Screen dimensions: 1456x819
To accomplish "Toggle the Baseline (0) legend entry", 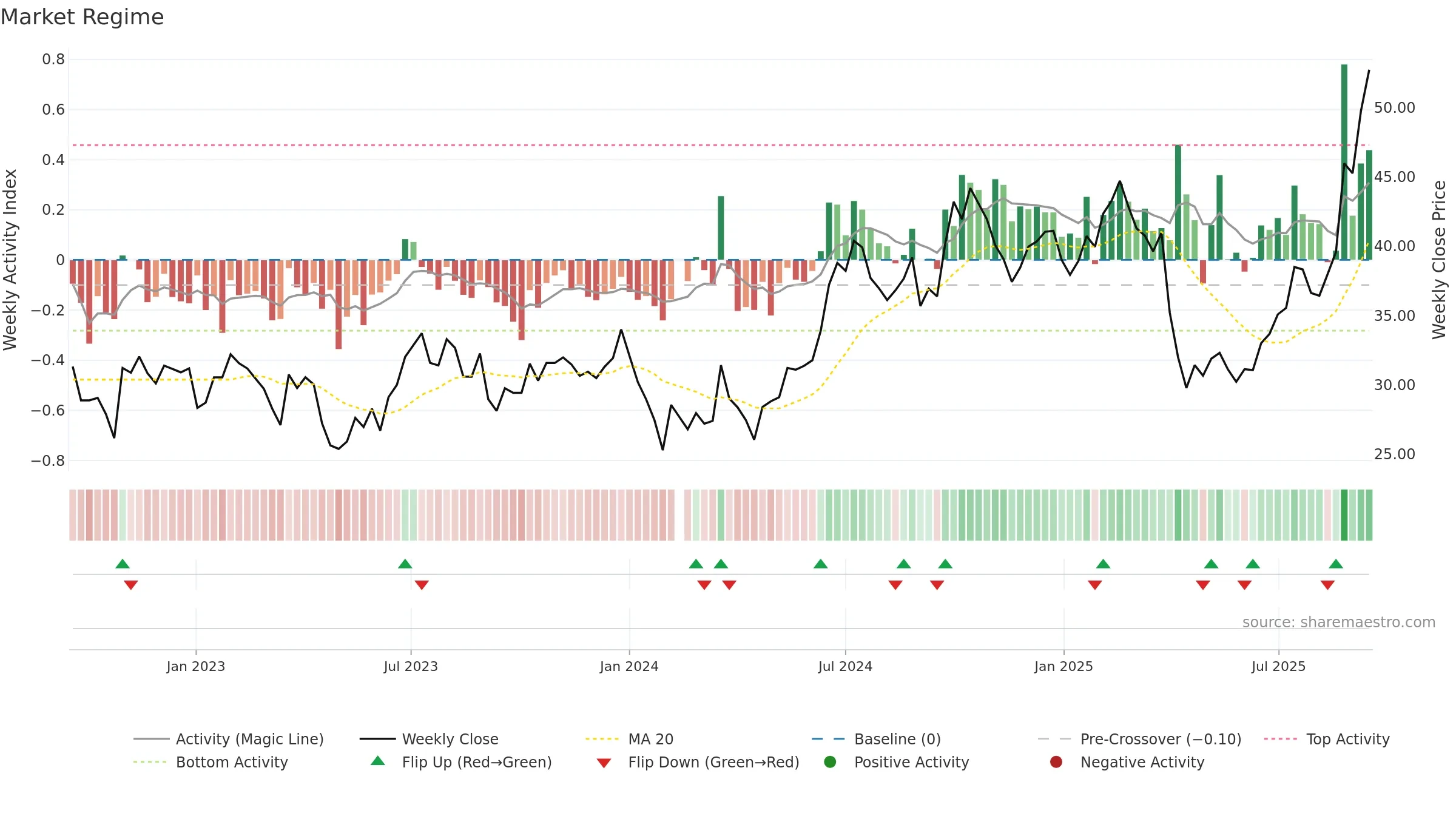I will pyautogui.click(x=876, y=739).
